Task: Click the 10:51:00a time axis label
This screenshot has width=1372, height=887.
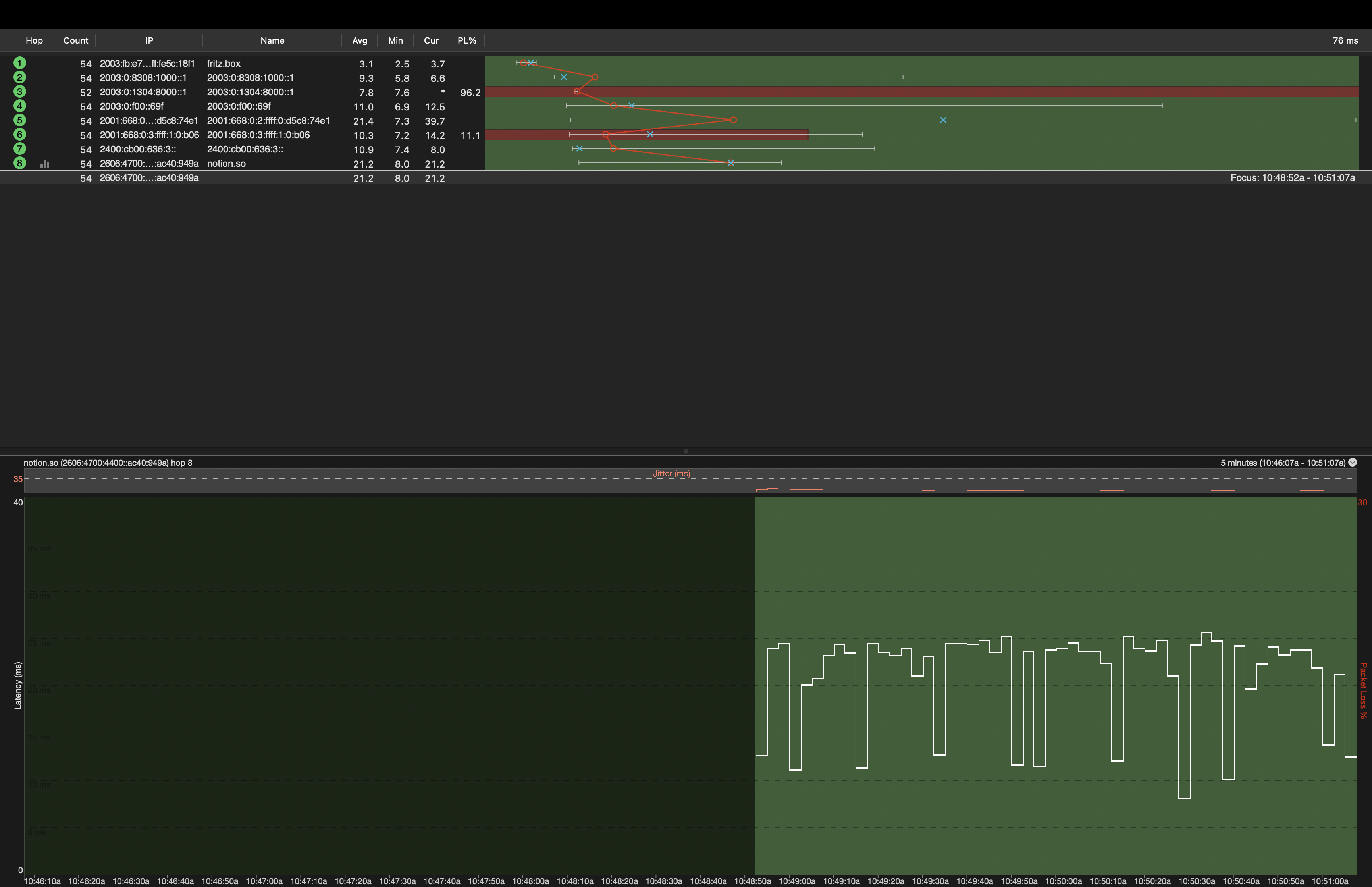Action: click(x=1330, y=881)
